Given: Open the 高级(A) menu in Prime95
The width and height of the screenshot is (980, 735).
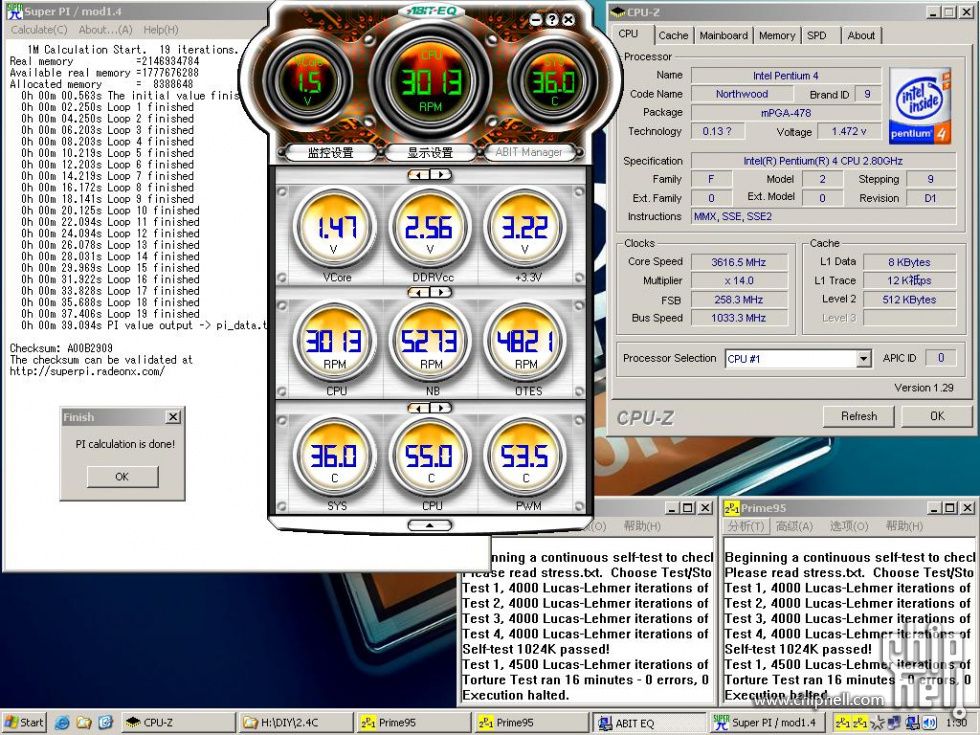Looking at the screenshot, I should 794,526.
